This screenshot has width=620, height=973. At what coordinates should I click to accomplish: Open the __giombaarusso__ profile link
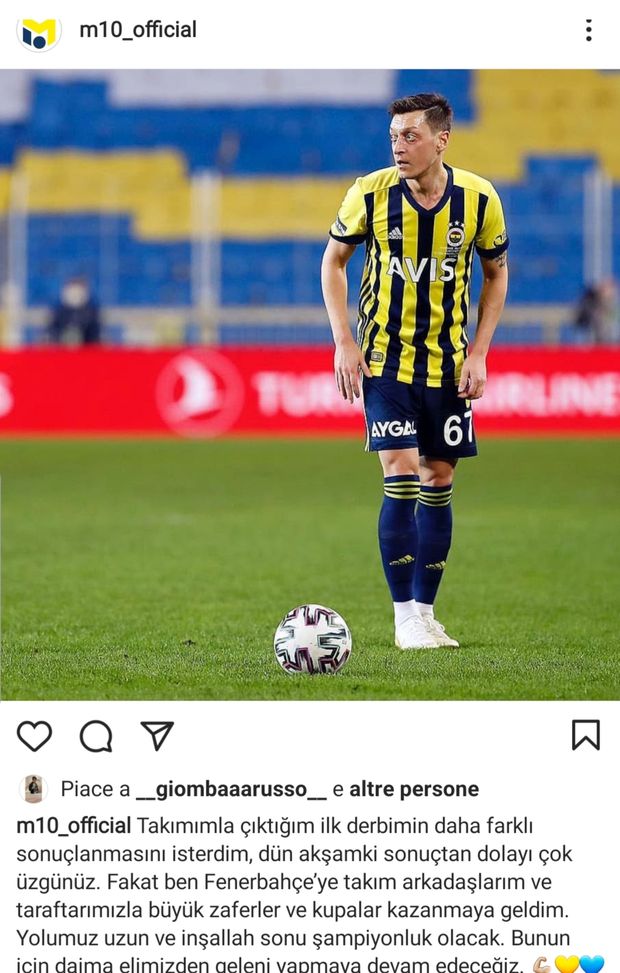(231, 789)
